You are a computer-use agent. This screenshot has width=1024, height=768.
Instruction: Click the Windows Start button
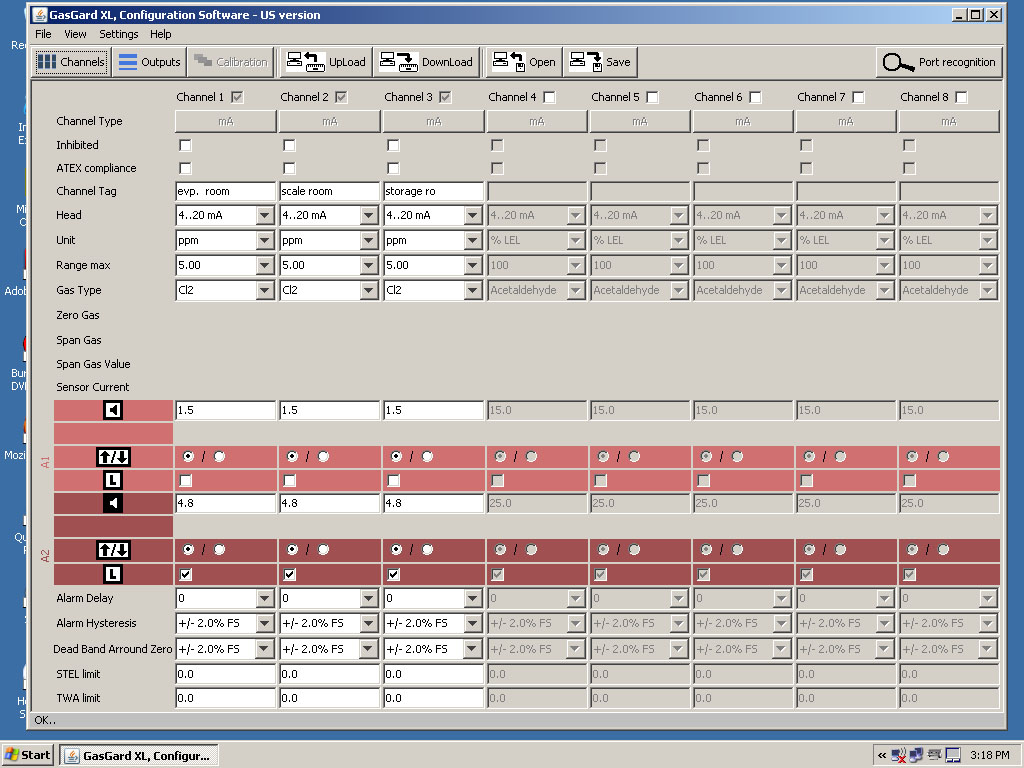27,756
